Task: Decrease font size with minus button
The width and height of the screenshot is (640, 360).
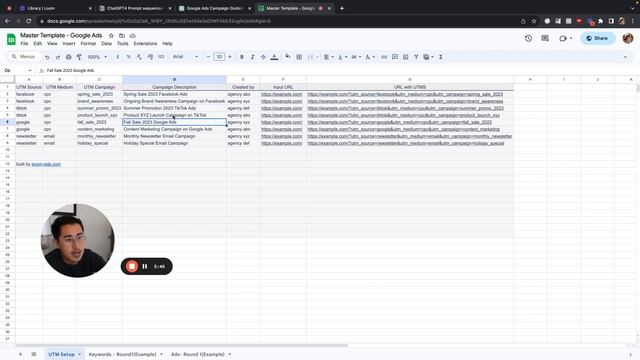Action: point(208,57)
